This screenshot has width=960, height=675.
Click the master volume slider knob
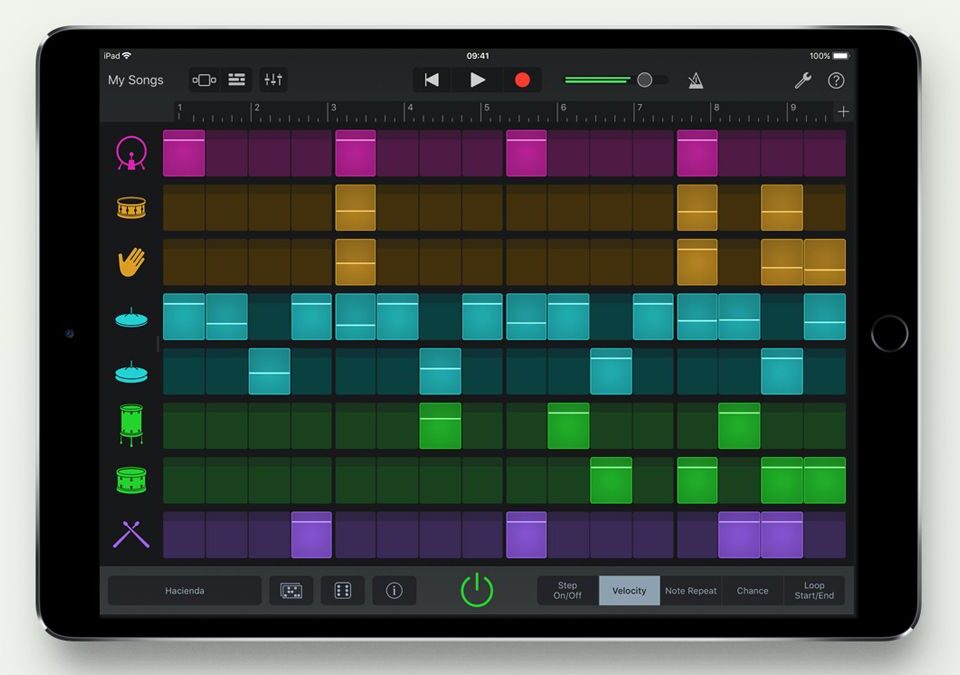point(645,80)
